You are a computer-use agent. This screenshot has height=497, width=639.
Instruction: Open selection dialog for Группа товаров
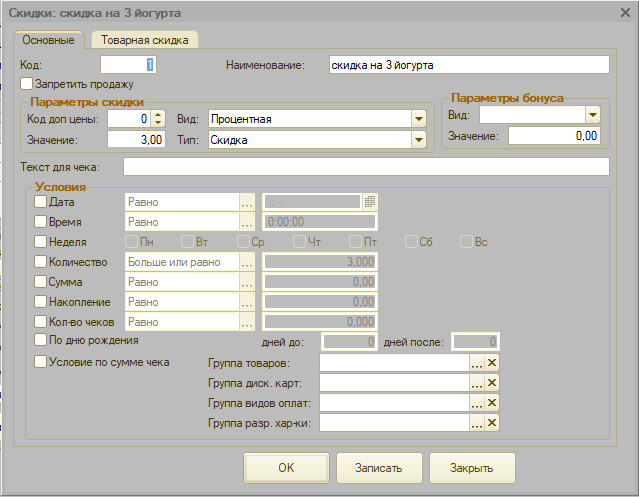point(477,364)
